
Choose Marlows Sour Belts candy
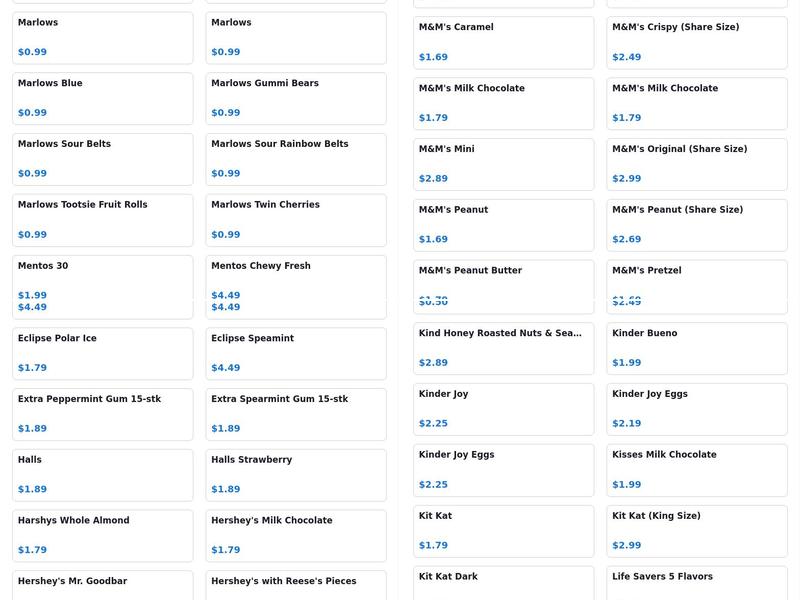102,159
